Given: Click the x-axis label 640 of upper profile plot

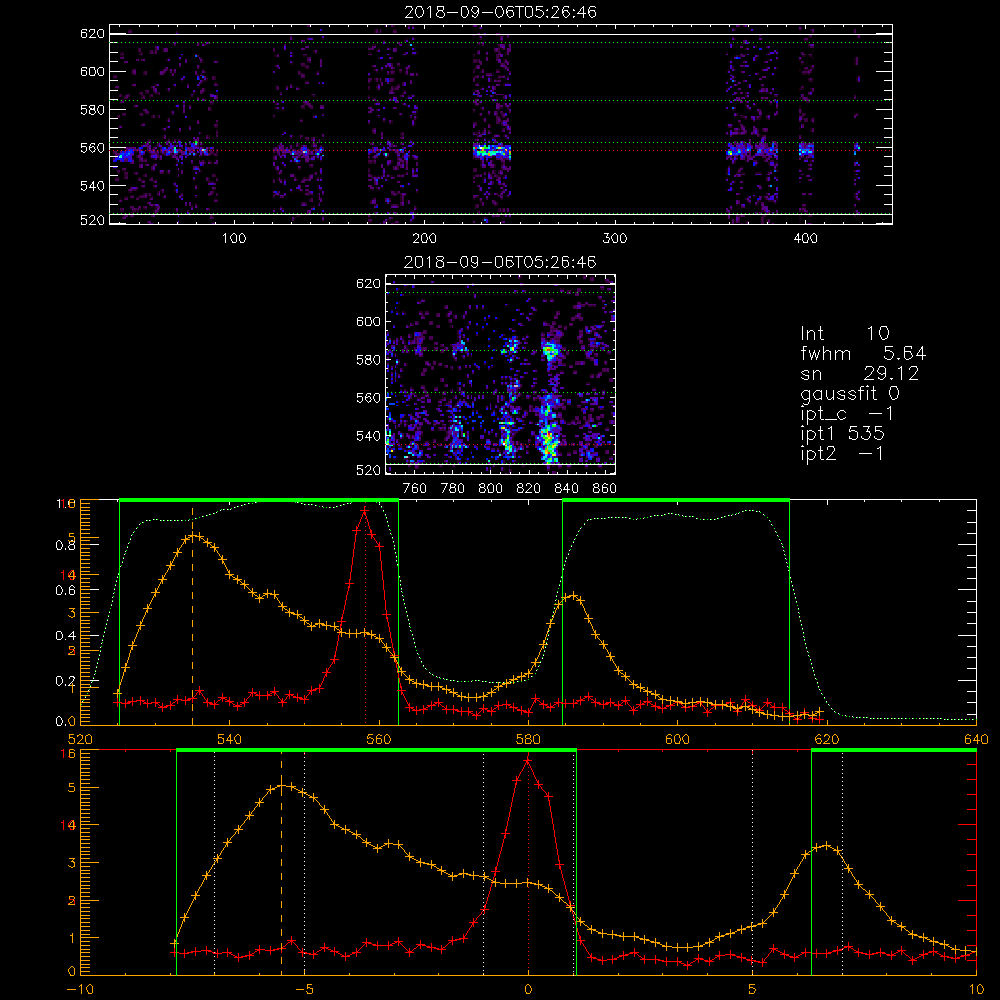Looking at the screenshot, I should 976,739.
